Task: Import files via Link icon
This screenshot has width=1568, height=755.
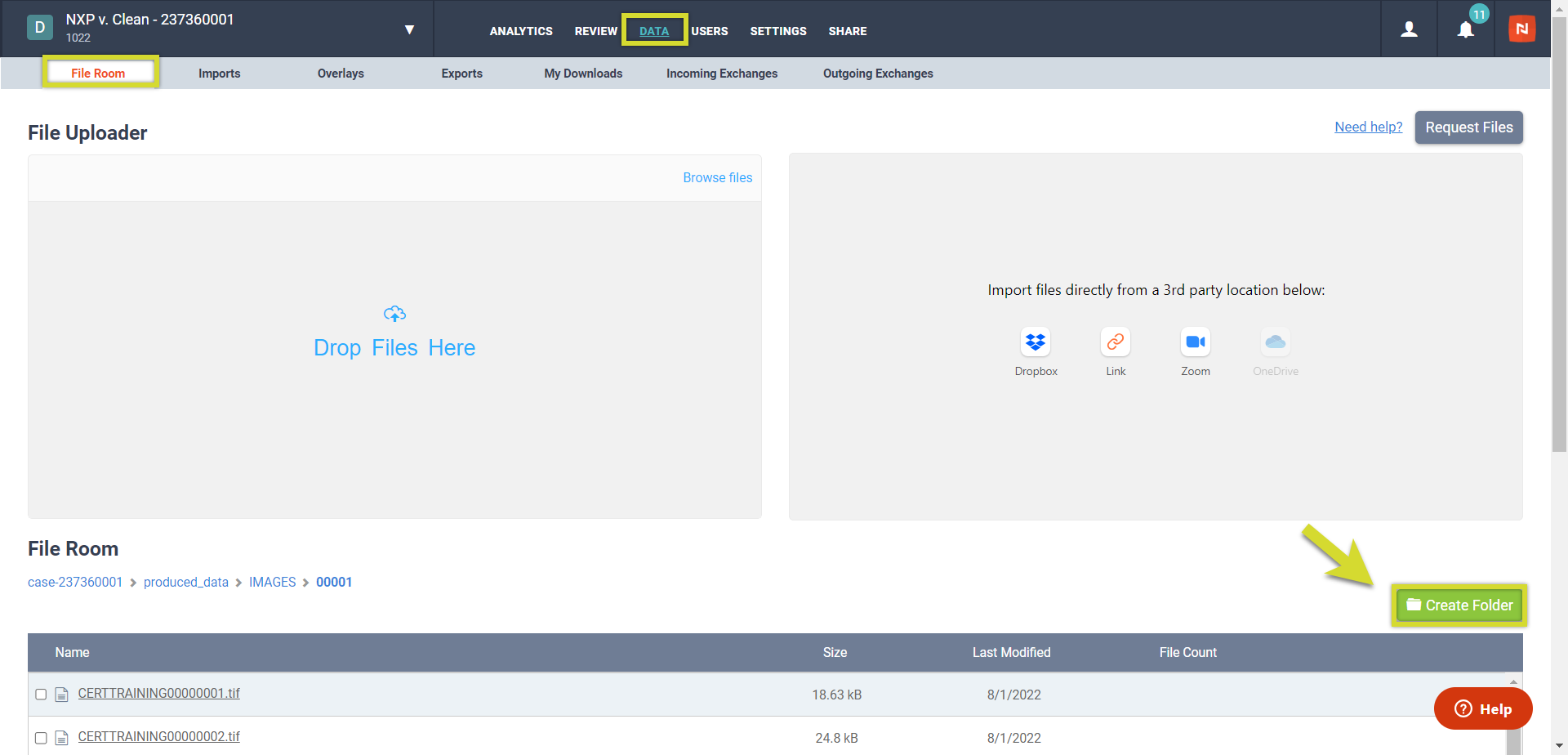Action: pyautogui.click(x=1116, y=342)
